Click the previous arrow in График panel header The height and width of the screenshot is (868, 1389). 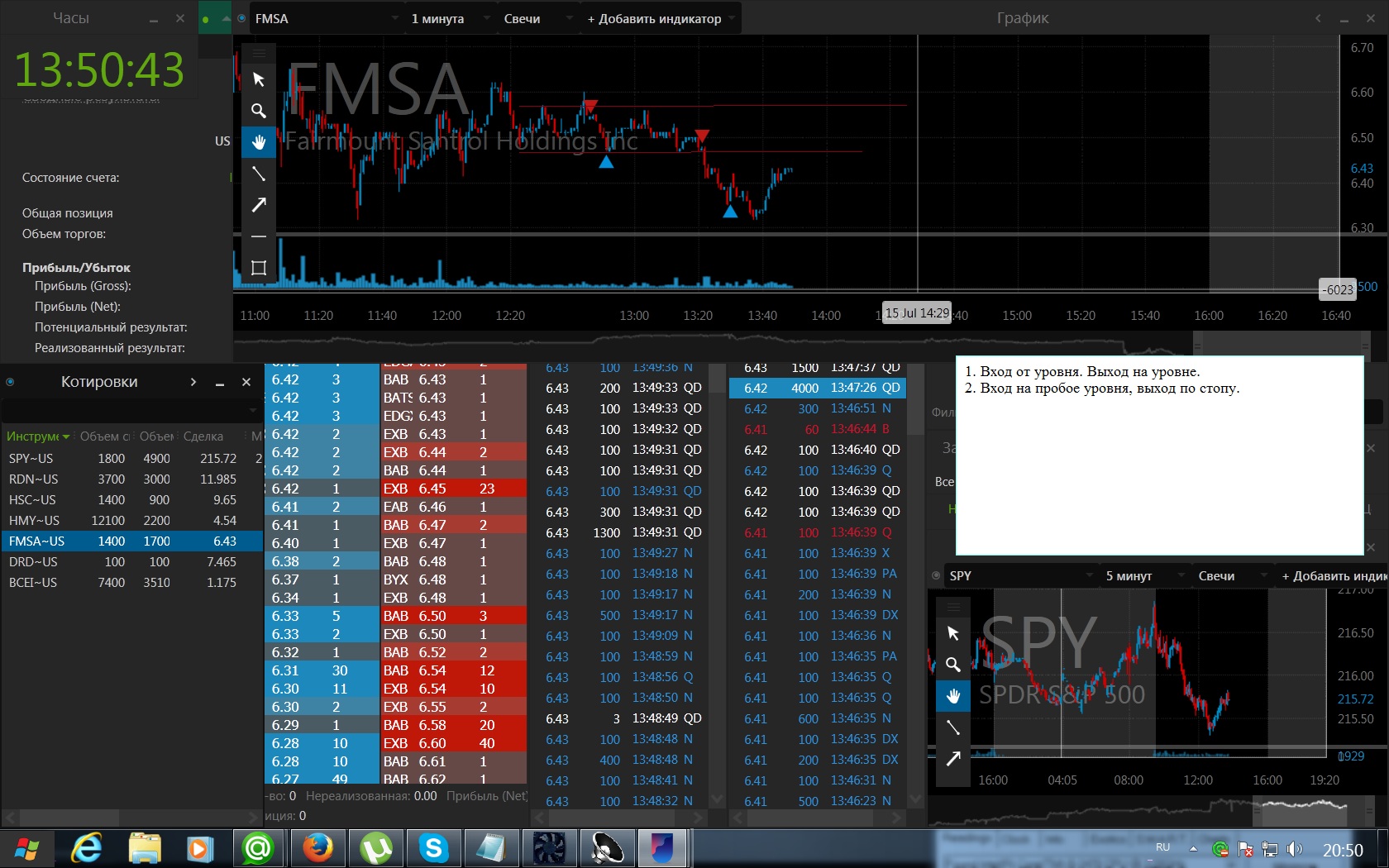1319,18
